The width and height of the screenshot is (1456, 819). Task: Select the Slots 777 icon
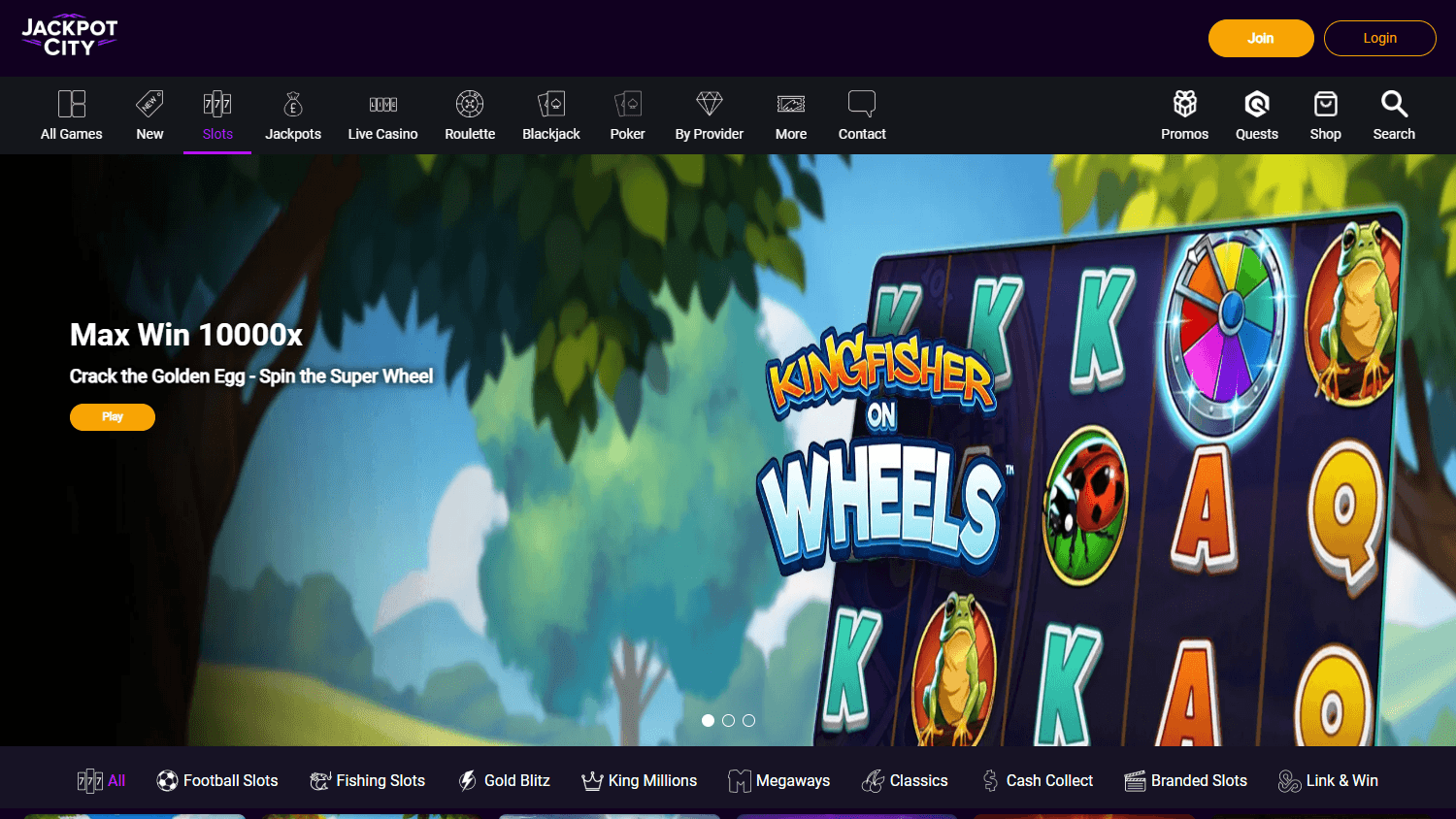pyautogui.click(x=217, y=104)
